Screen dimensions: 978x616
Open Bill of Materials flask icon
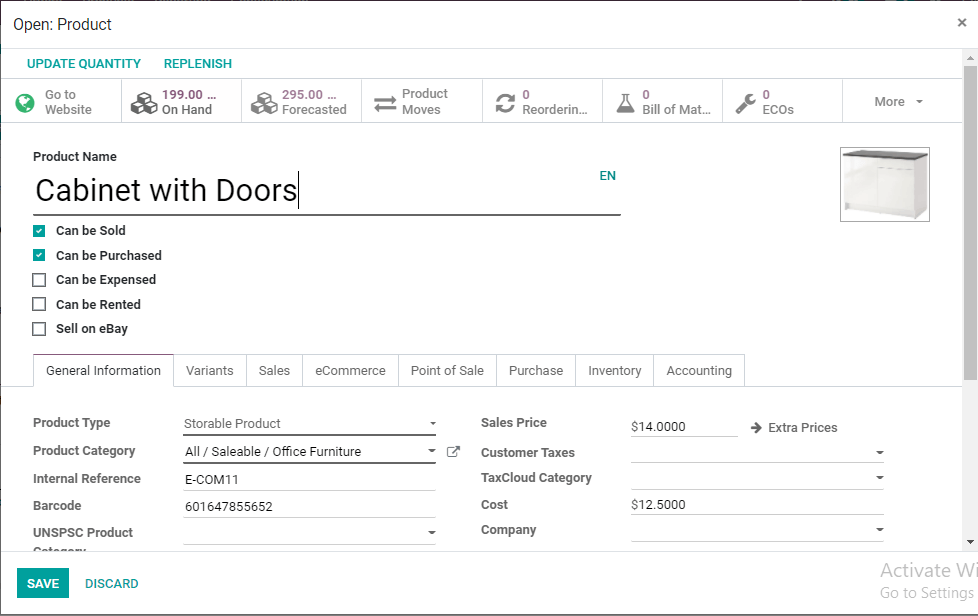coord(625,103)
